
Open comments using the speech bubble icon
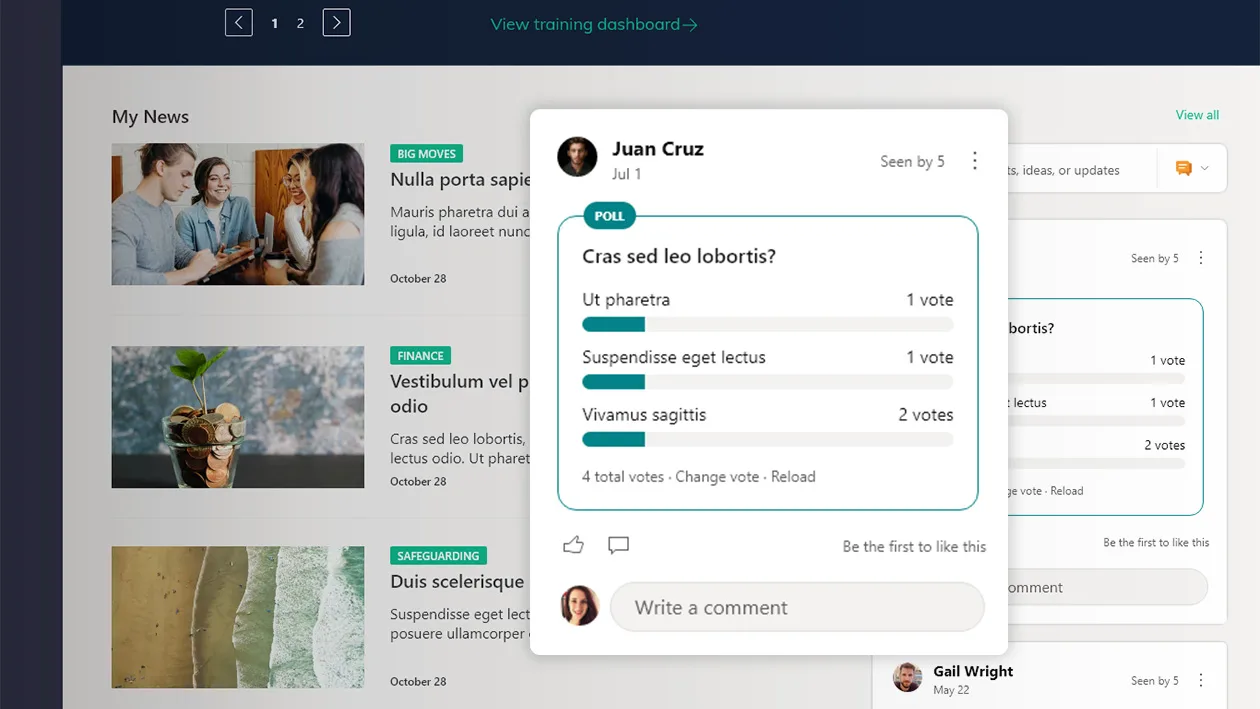618,545
